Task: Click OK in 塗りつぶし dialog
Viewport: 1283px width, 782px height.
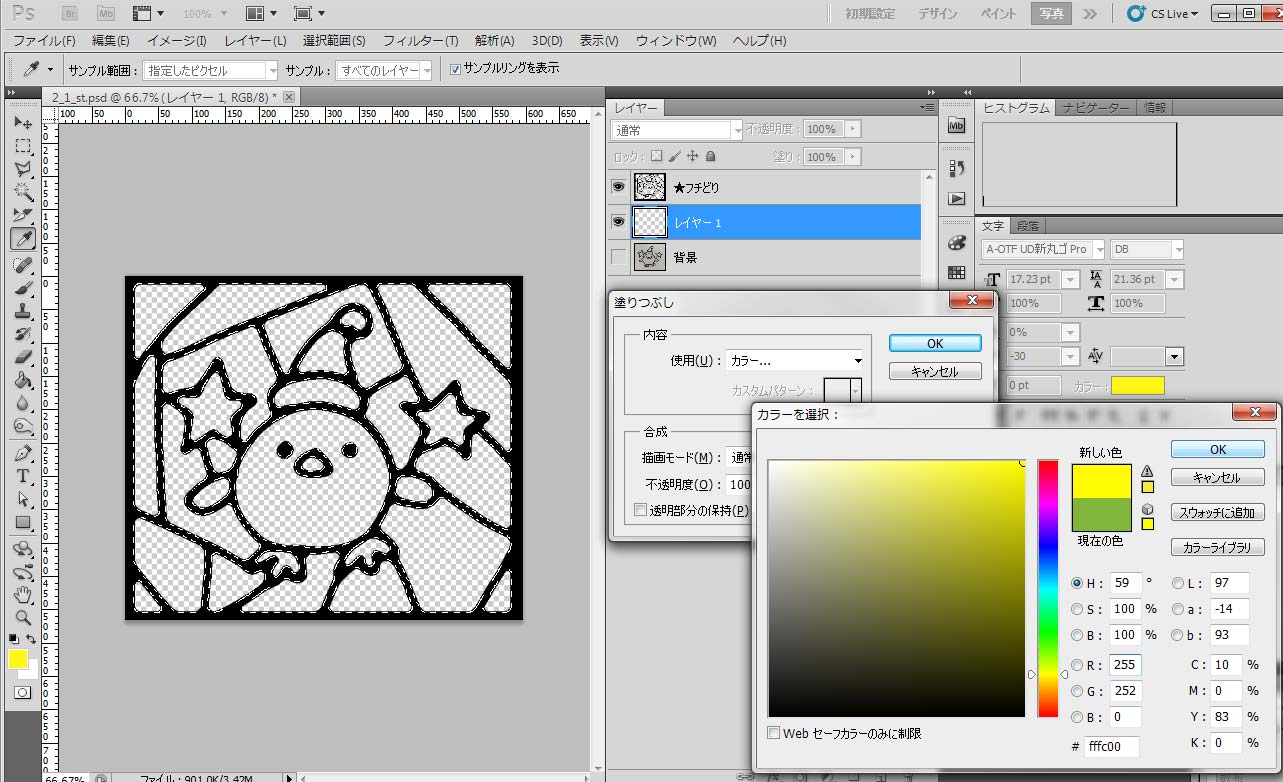Action: [935, 343]
